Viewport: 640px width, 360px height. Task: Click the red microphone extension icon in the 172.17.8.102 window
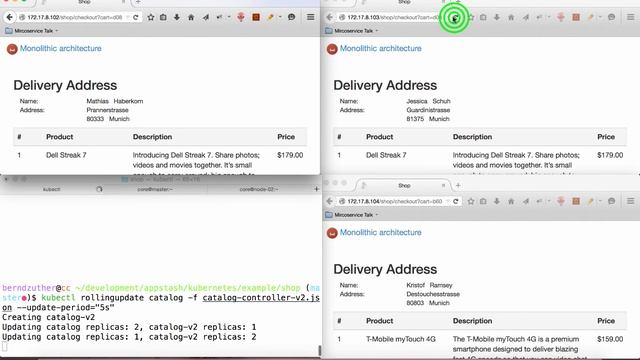tap(241, 17)
